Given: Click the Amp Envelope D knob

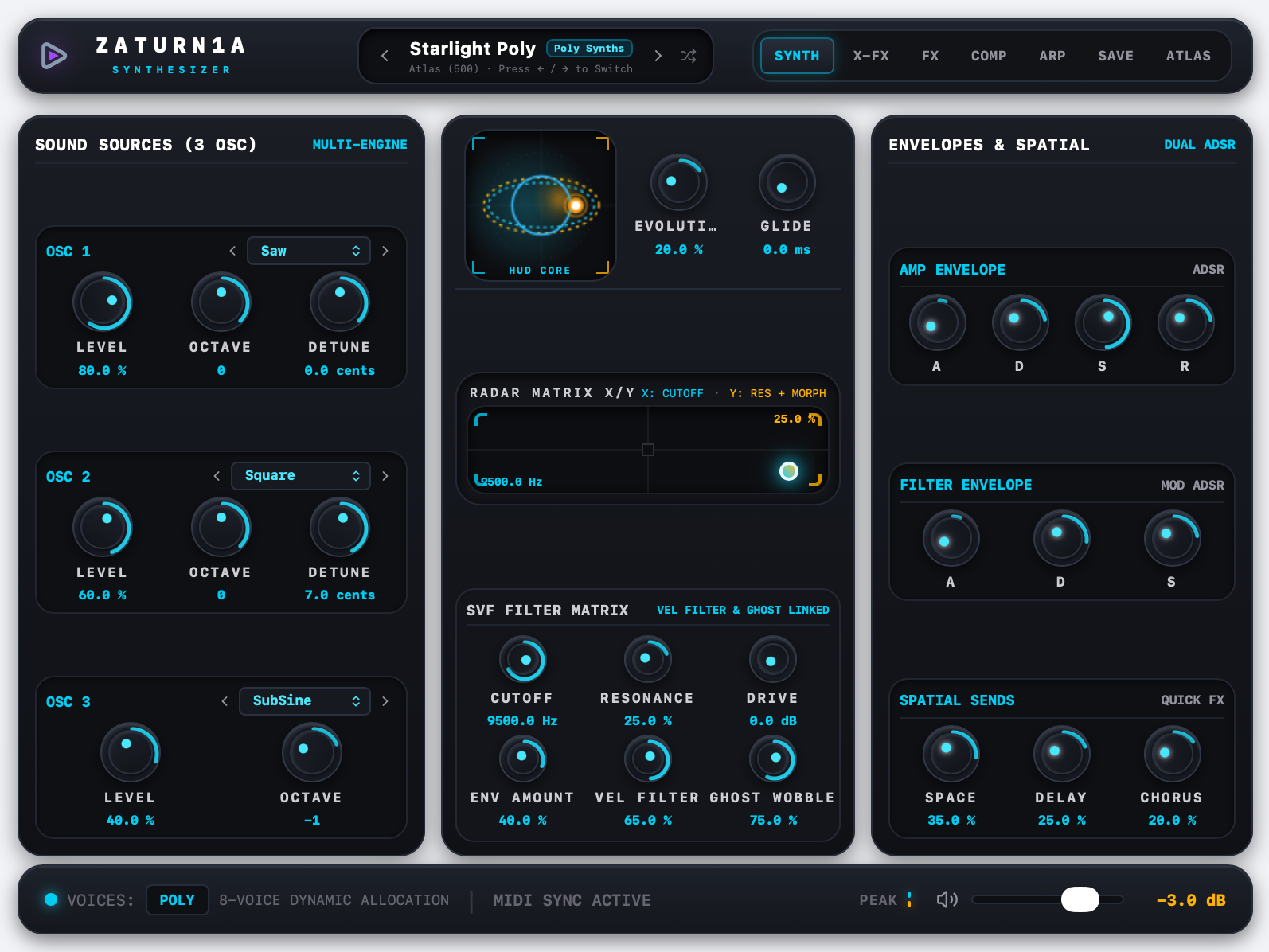Looking at the screenshot, I should 1020,323.
